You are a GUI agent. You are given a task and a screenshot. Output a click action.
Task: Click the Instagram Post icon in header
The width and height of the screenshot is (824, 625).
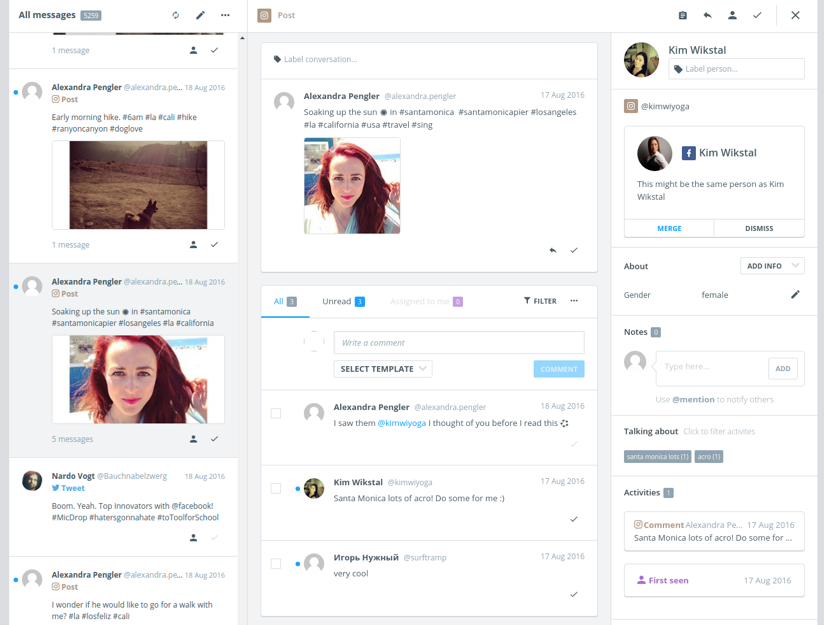(x=264, y=15)
